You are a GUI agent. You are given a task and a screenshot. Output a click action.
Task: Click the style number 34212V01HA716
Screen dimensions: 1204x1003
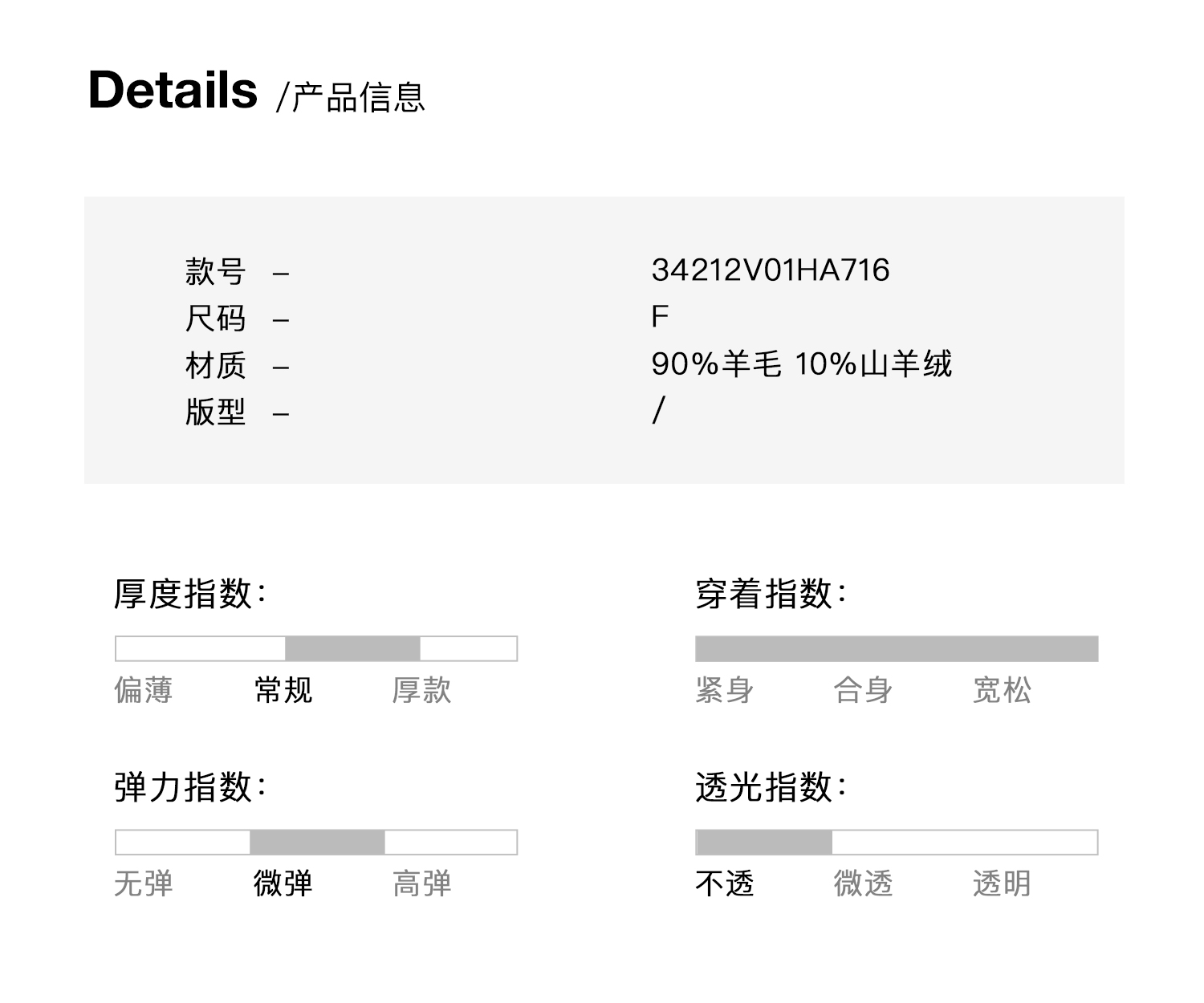click(x=771, y=270)
